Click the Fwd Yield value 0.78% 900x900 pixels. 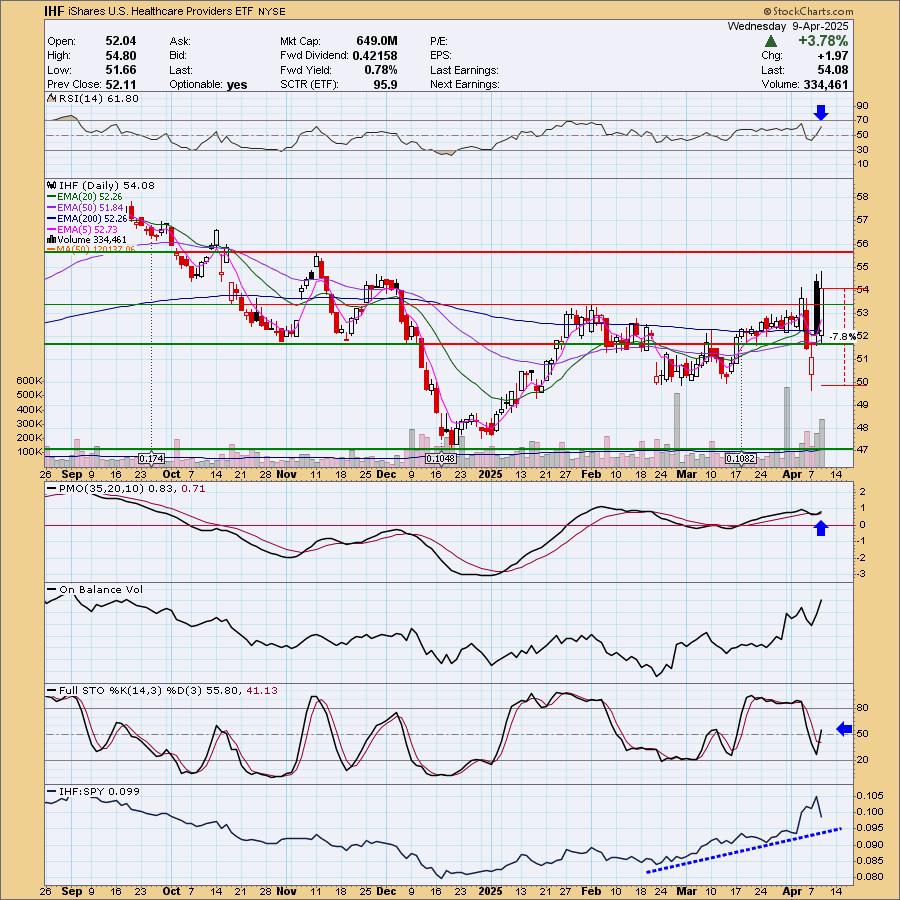(x=381, y=70)
